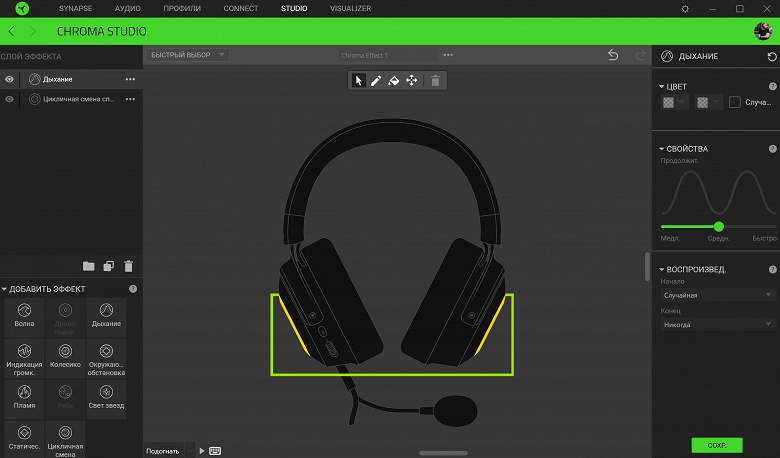Open the Конец dropdown set to Никогда
Image resolution: width=780 pixels, height=458 pixels.
point(718,325)
